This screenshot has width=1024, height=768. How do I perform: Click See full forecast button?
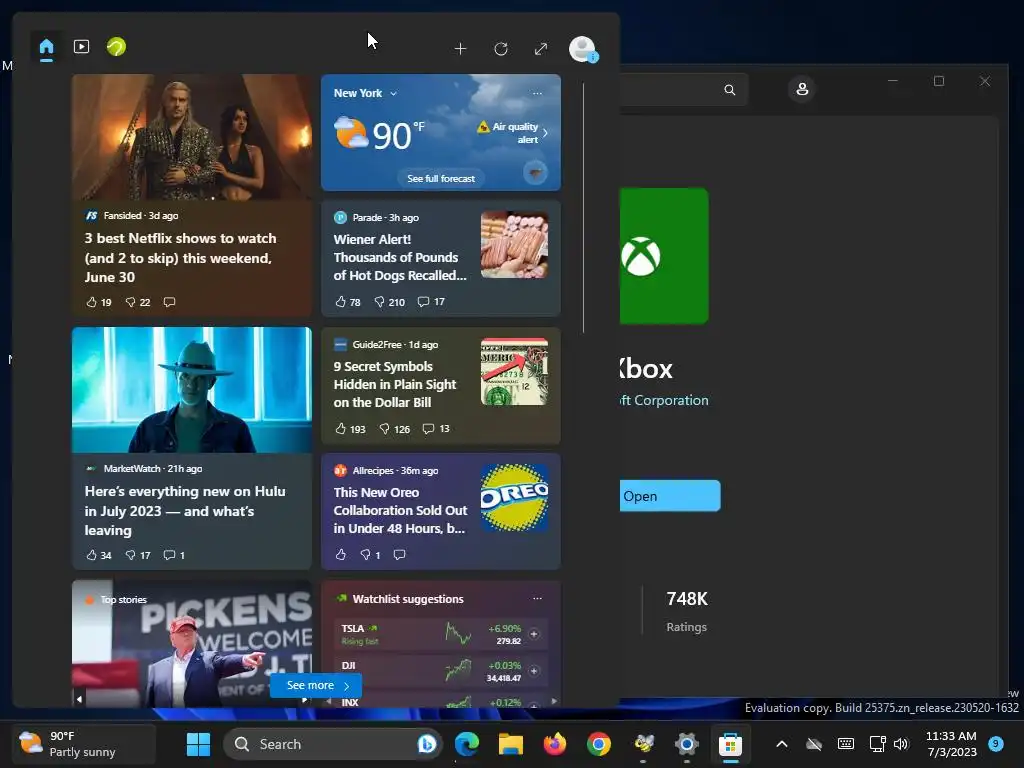click(x=441, y=178)
